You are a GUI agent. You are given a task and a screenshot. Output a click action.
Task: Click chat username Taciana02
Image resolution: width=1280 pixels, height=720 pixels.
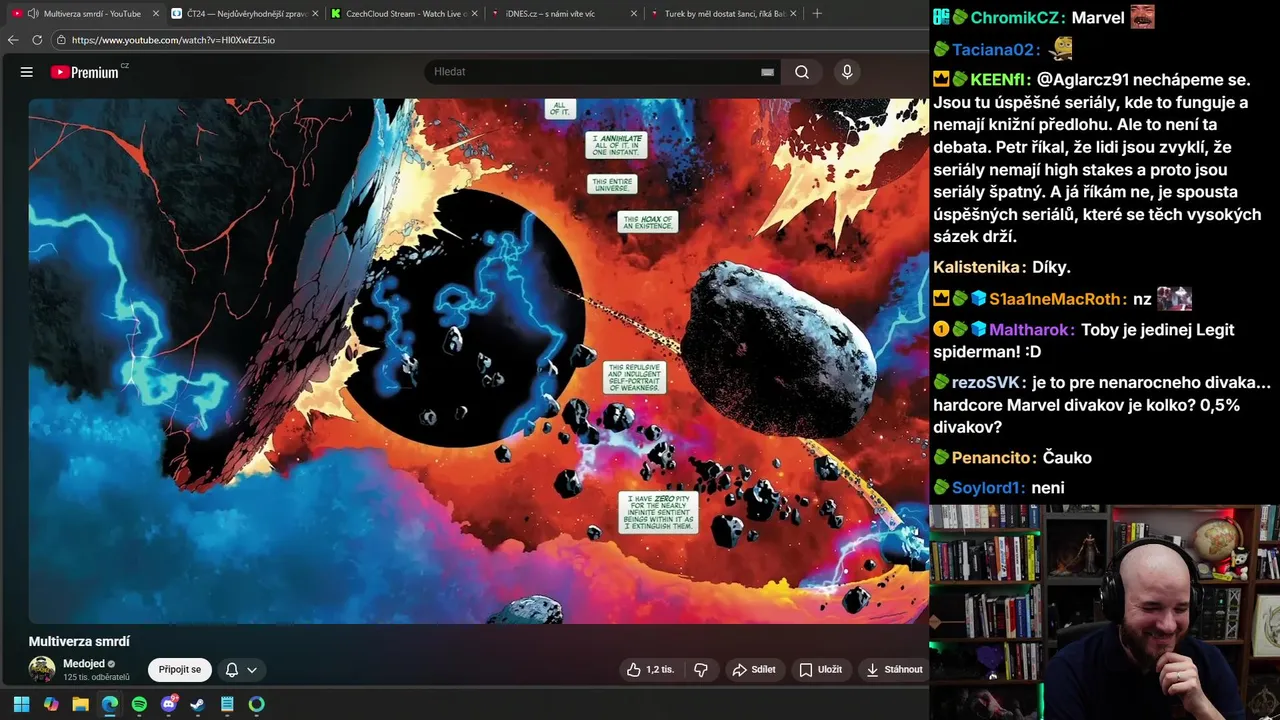click(x=996, y=50)
